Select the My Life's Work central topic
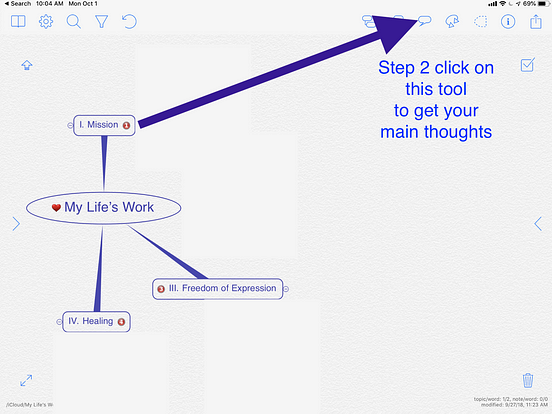This screenshot has width=552, height=414. point(104,208)
